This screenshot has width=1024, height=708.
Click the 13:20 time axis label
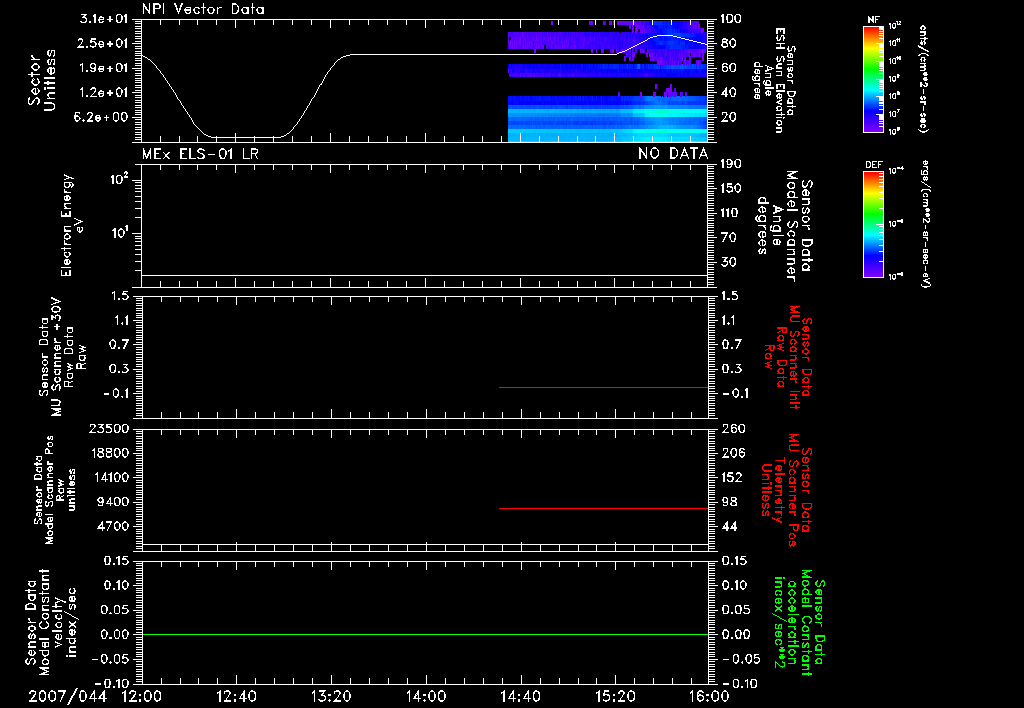(331, 696)
